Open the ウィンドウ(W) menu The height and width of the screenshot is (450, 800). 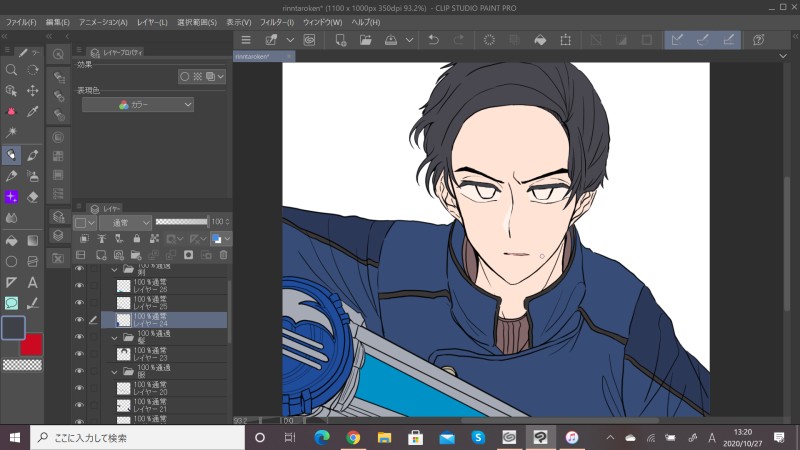tap(322, 22)
